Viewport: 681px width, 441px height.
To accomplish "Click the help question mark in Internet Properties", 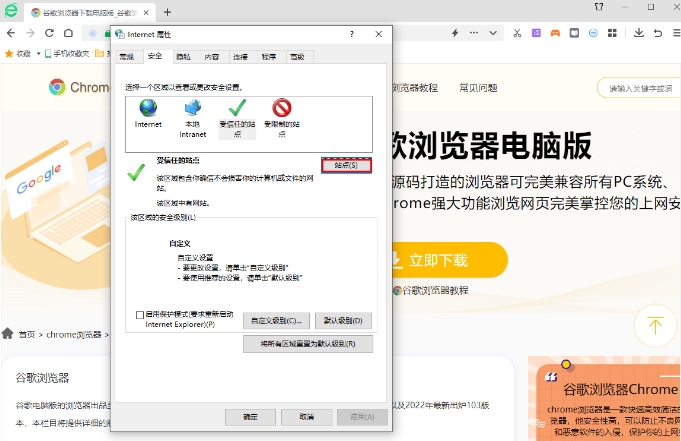I will 352,34.
